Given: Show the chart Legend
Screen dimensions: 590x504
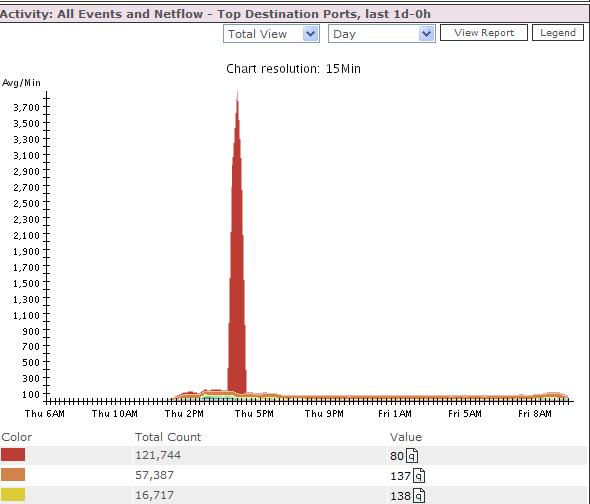Looking at the screenshot, I should click(558, 33).
